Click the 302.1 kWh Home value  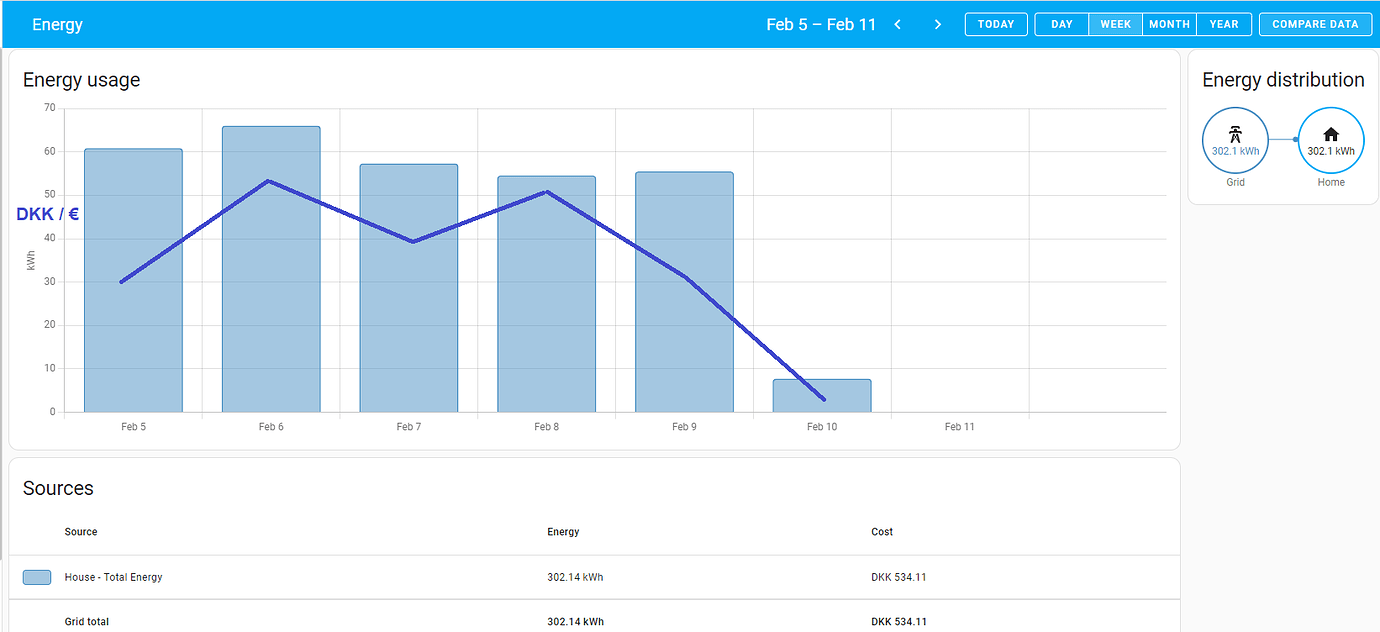1331,152
